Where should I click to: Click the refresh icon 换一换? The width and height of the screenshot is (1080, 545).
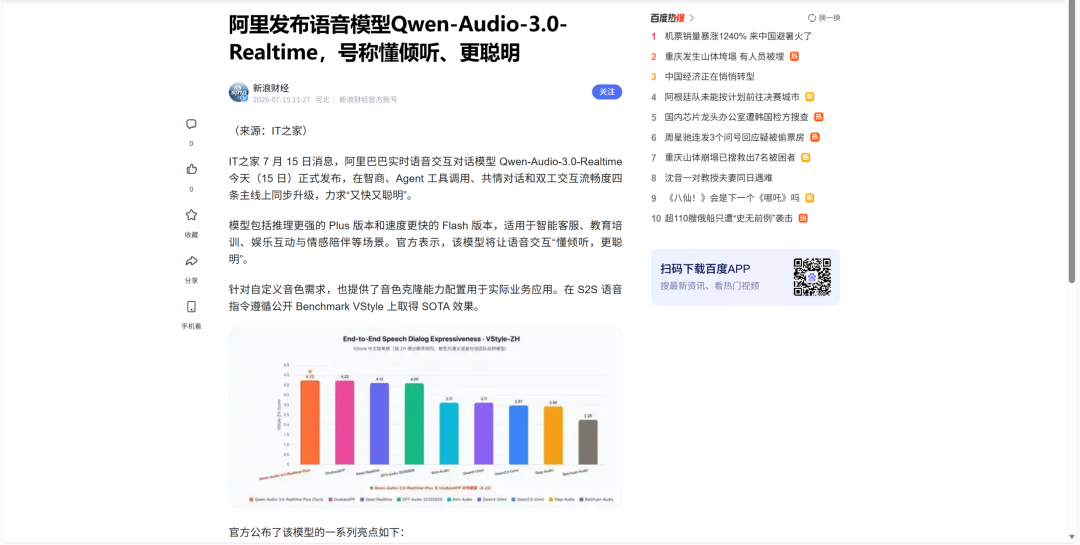click(x=812, y=18)
